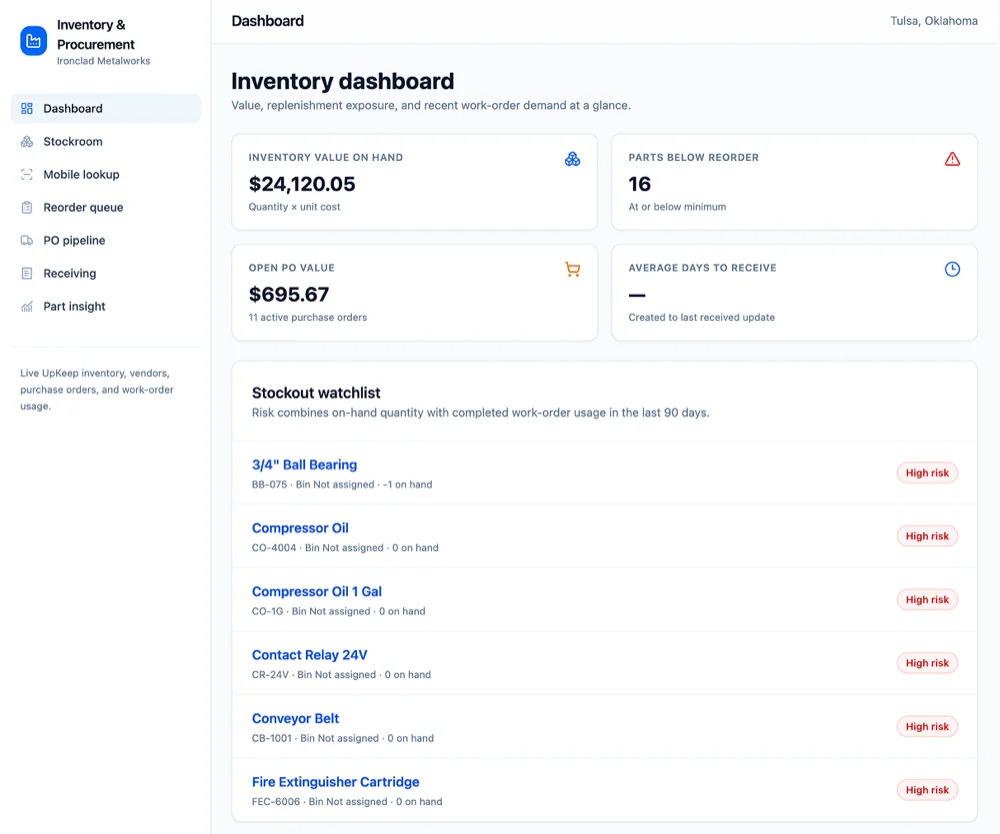
Task: Click High risk badge for Compressor Oil 1 Gal
Action: [927, 599]
